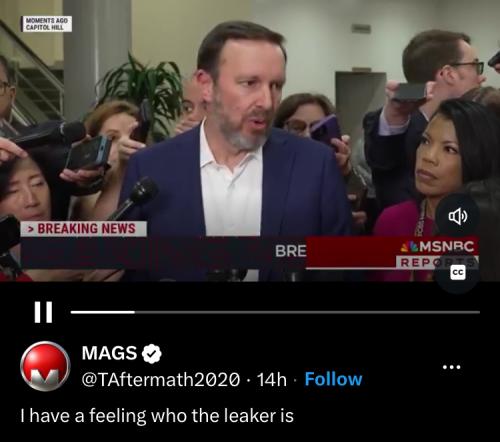Click the Moments Ago Capitol Hill label
The height and width of the screenshot is (442, 500).
(47, 24)
